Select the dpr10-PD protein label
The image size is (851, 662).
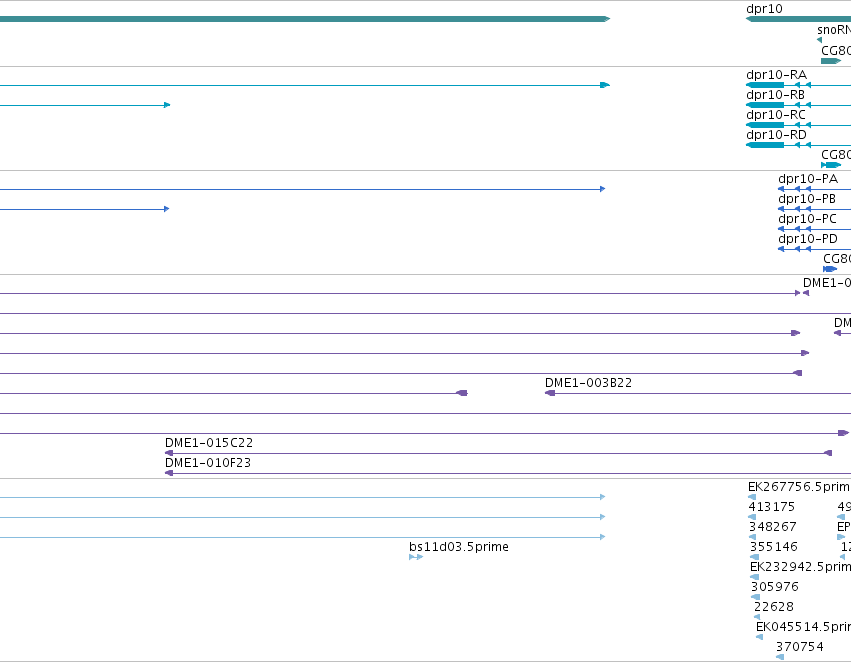click(x=808, y=239)
